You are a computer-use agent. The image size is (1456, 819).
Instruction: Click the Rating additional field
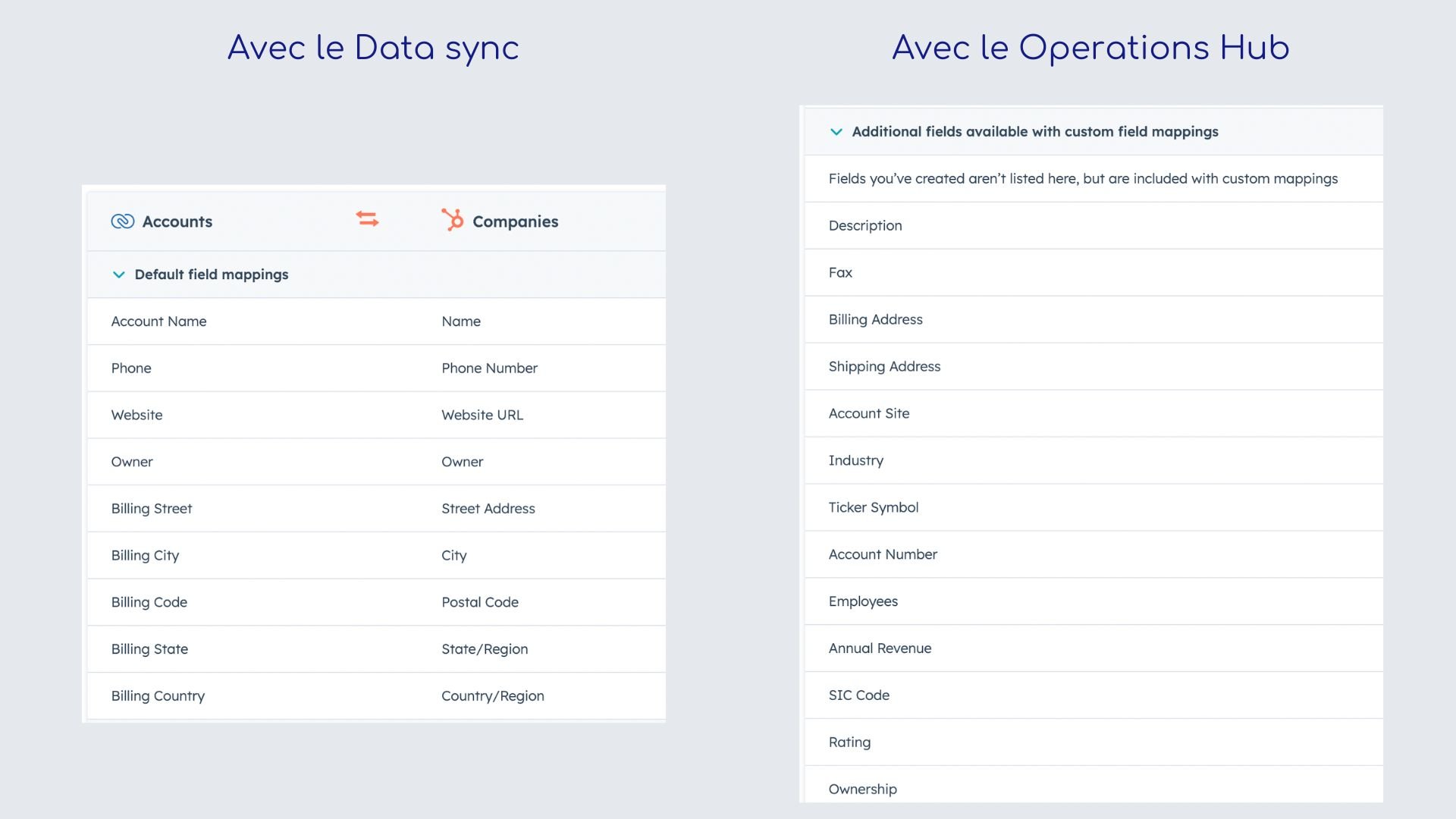tap(849, 742)
